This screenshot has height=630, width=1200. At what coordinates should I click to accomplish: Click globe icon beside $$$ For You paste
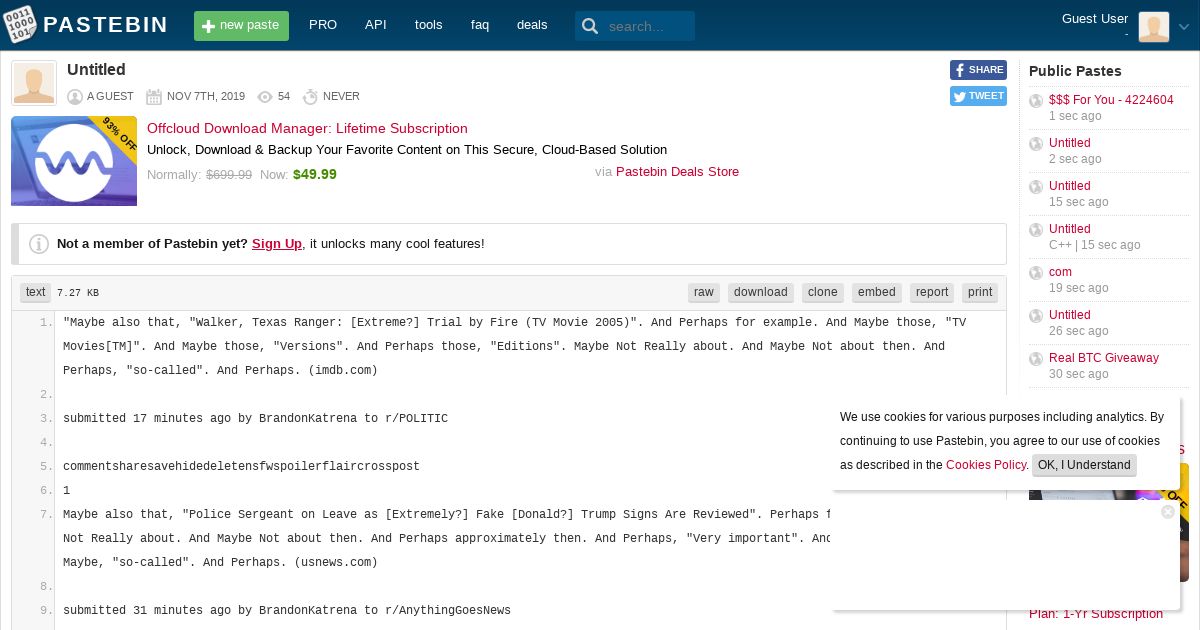click(x=1036, y=101)
